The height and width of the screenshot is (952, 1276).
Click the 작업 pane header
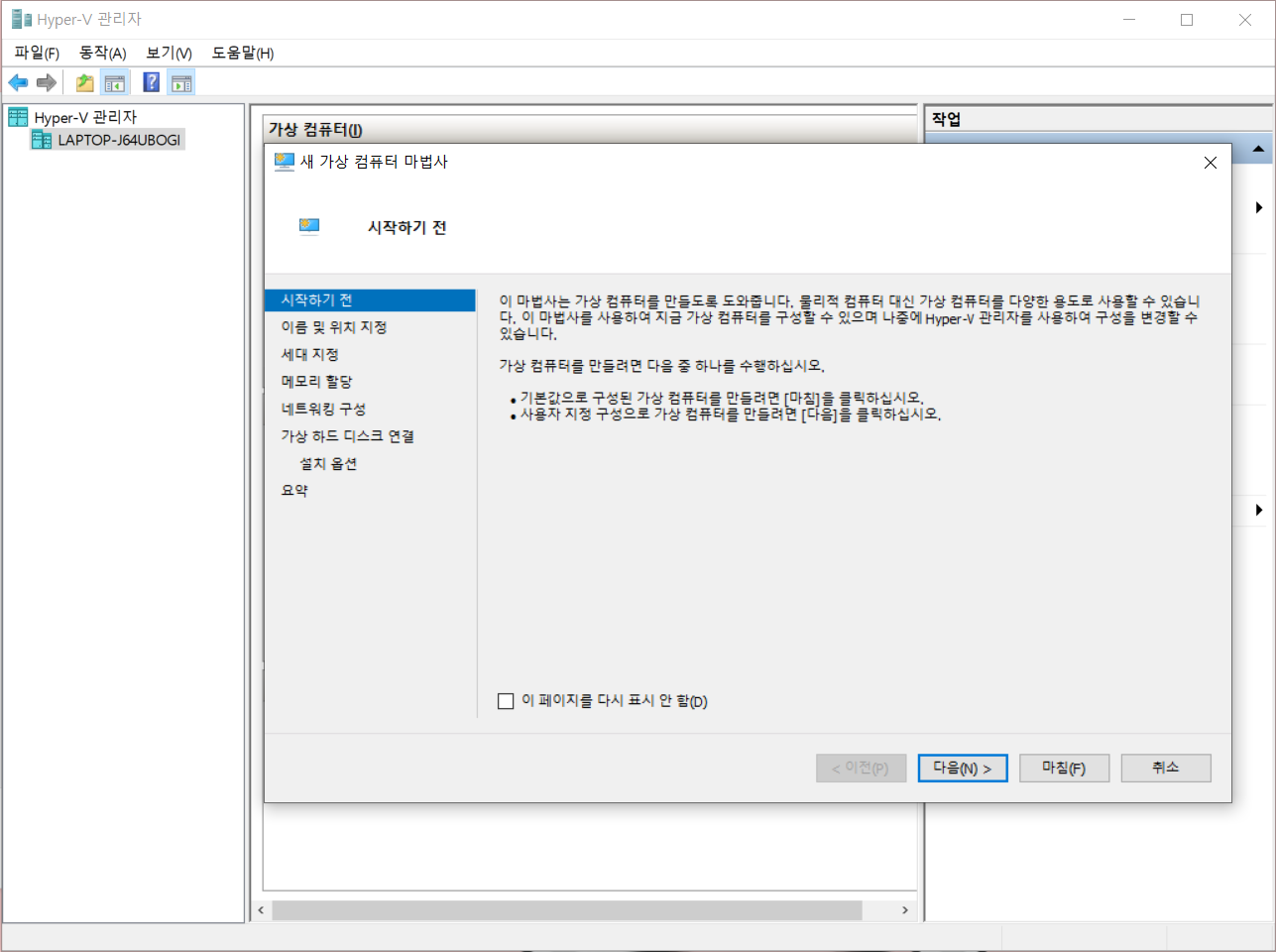[1099, 119]
